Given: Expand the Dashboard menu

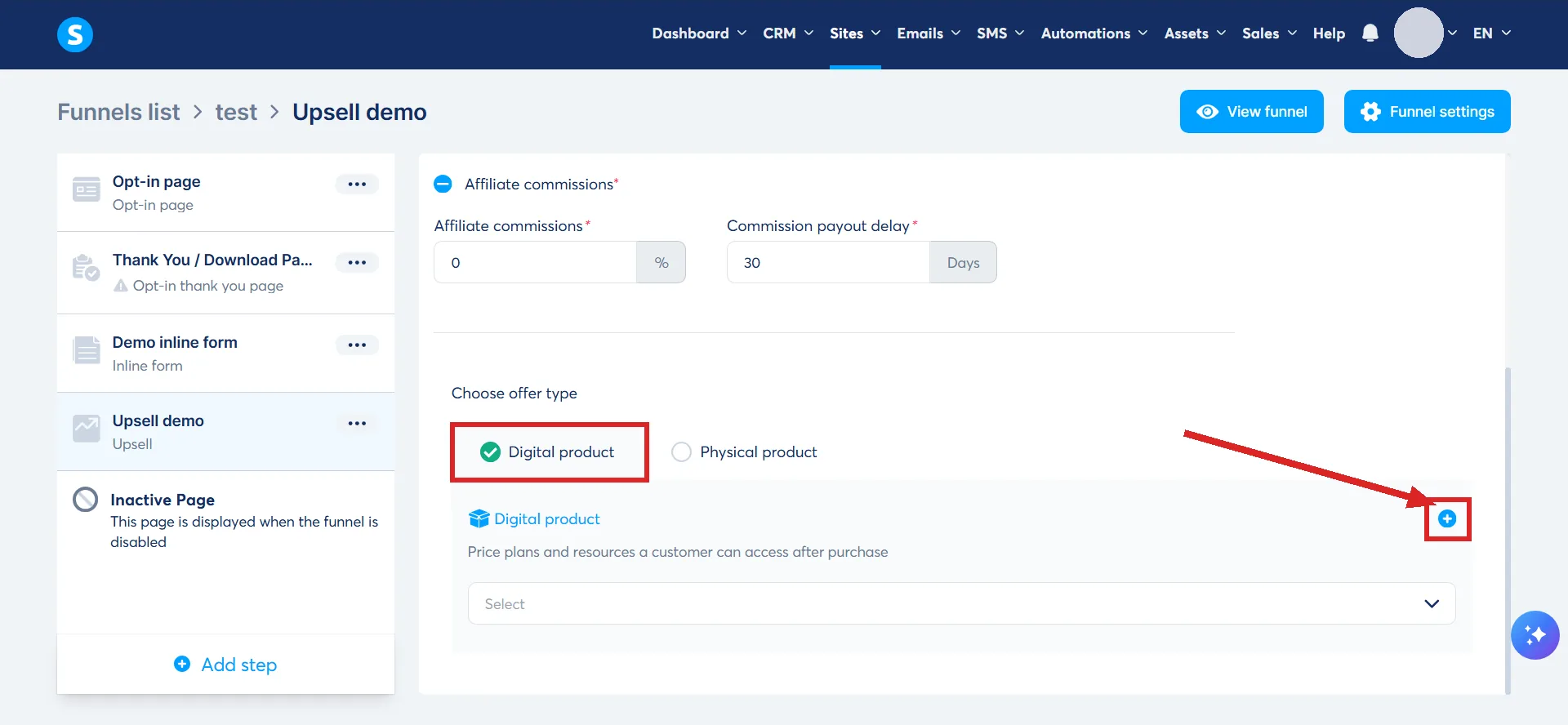Looking at the screenshot, I should [x=699, y=33].
